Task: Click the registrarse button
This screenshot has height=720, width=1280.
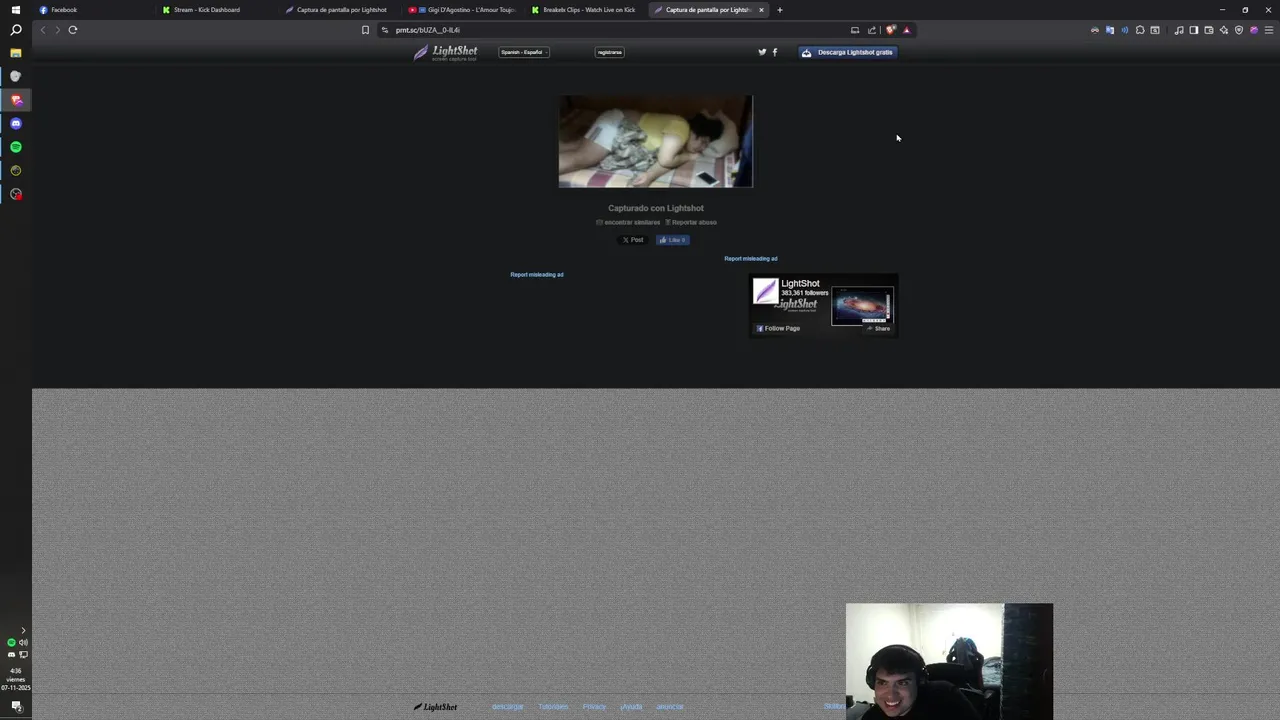Action: (x=609, y=52)
